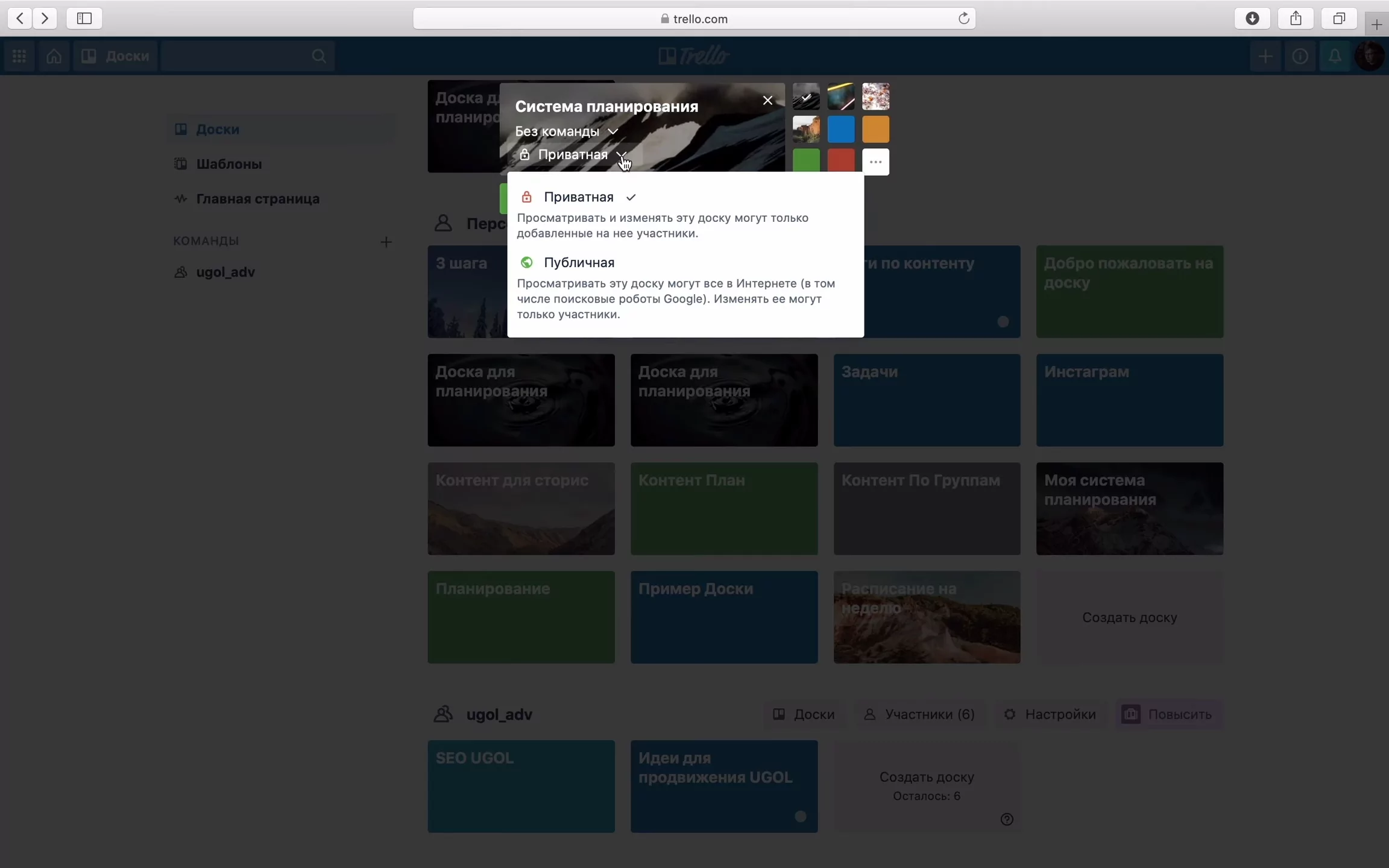The height and width of the screenshot is (868, 1389).
Task: Expand the Приватная visibility dropdown
Action: pyautogui.click(x=573, y=155)
